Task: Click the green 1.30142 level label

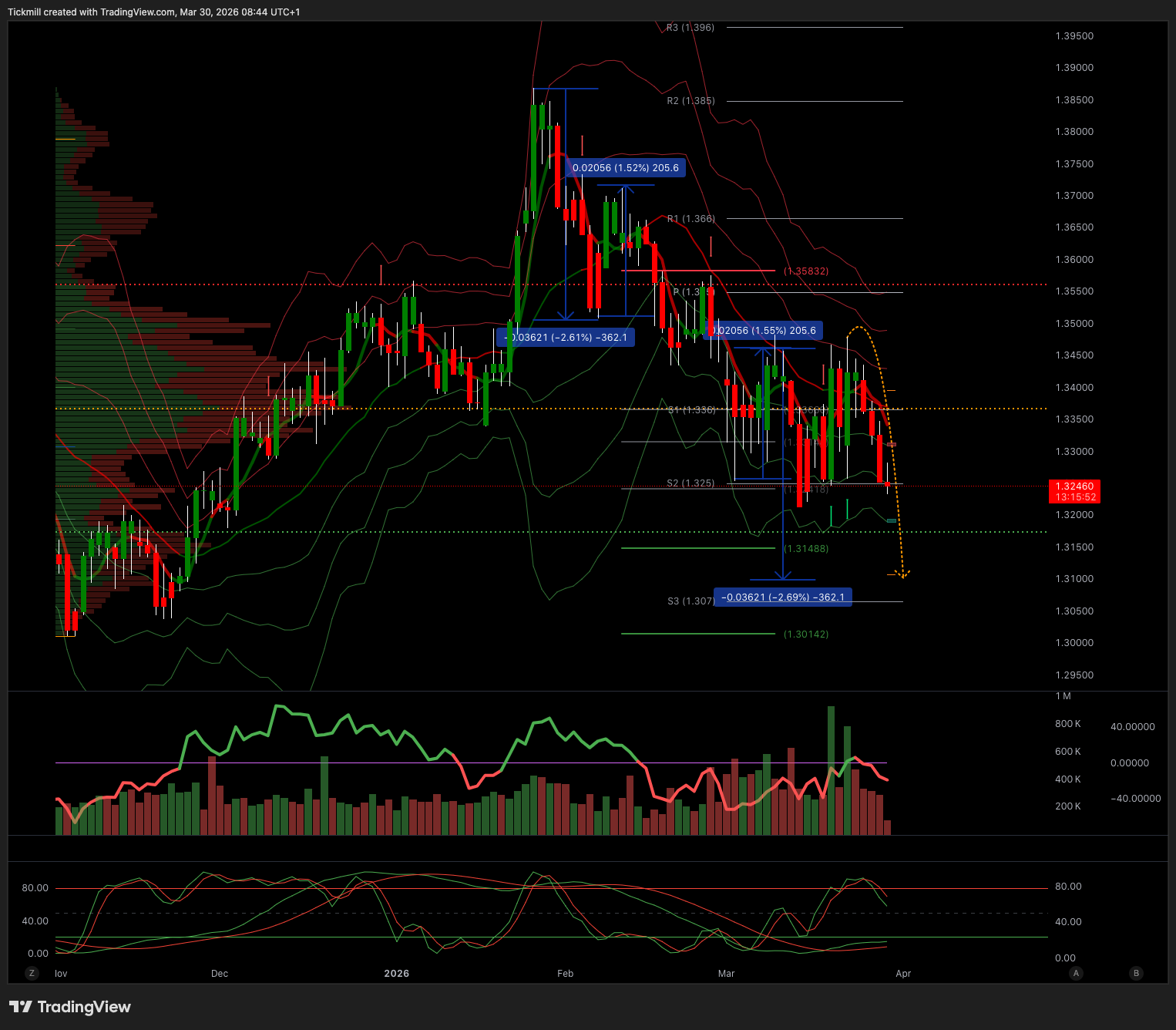Action: tap(806, 634)
